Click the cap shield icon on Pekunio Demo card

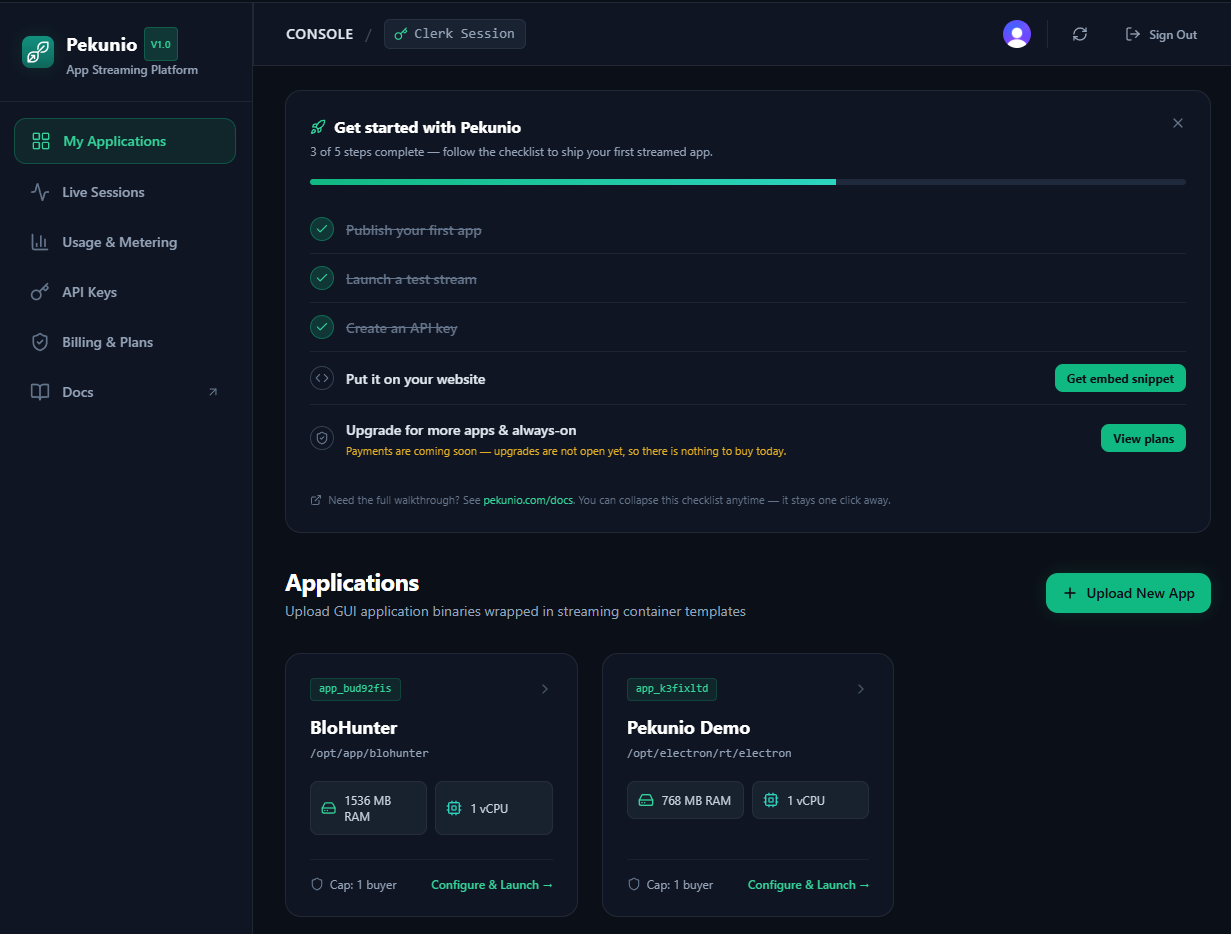(x=633, y=885)
